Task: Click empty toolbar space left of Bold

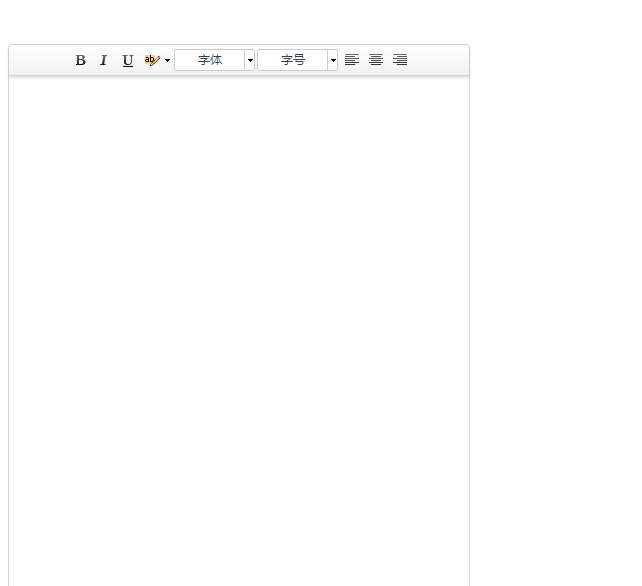Action: point(40,60)
